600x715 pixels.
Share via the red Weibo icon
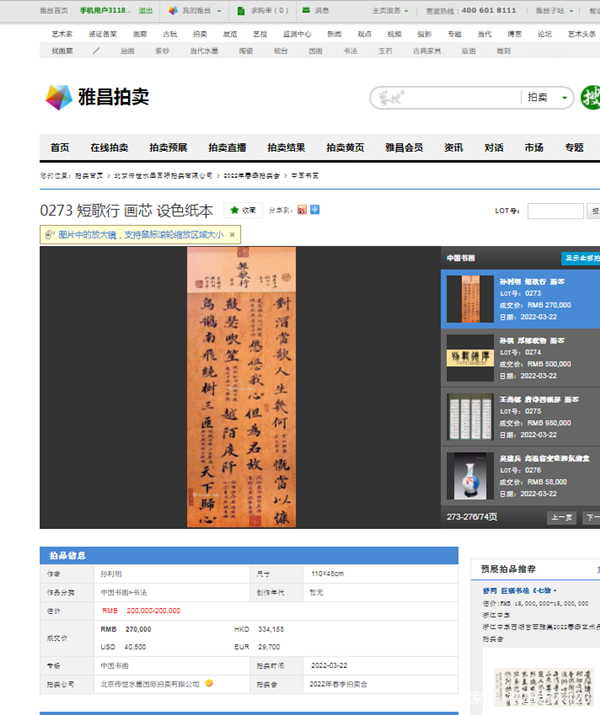pos(302,210)
